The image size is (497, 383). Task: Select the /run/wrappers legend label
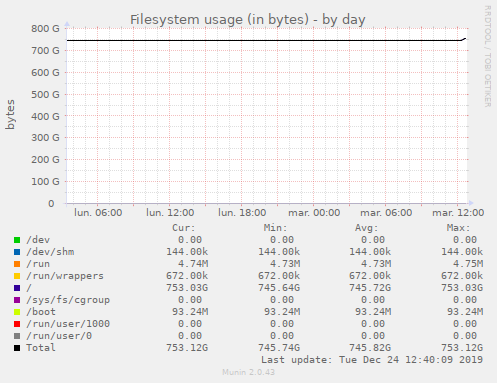click(x=65, y=276)
